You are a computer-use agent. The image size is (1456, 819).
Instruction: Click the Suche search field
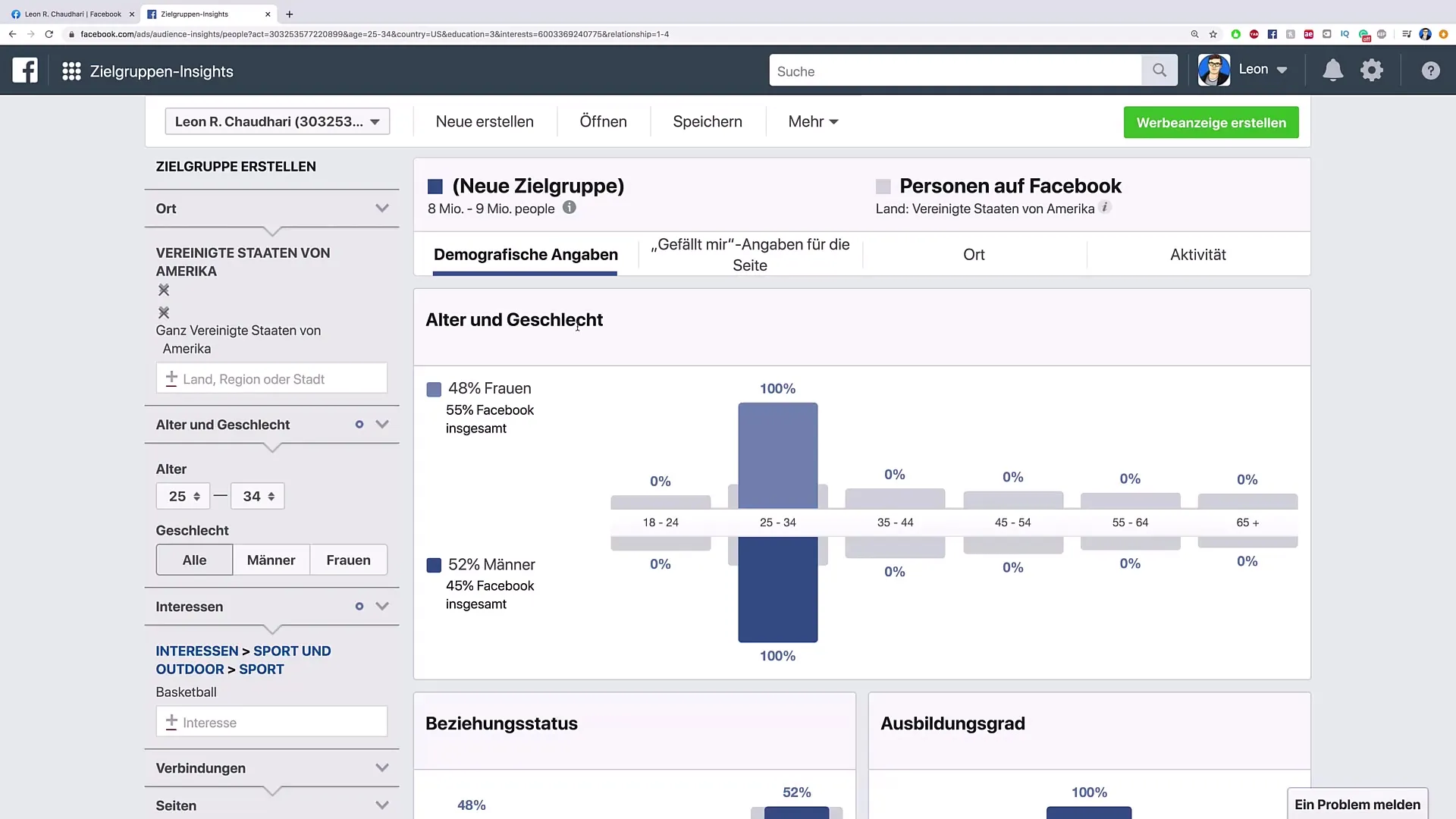pos(955,71)
